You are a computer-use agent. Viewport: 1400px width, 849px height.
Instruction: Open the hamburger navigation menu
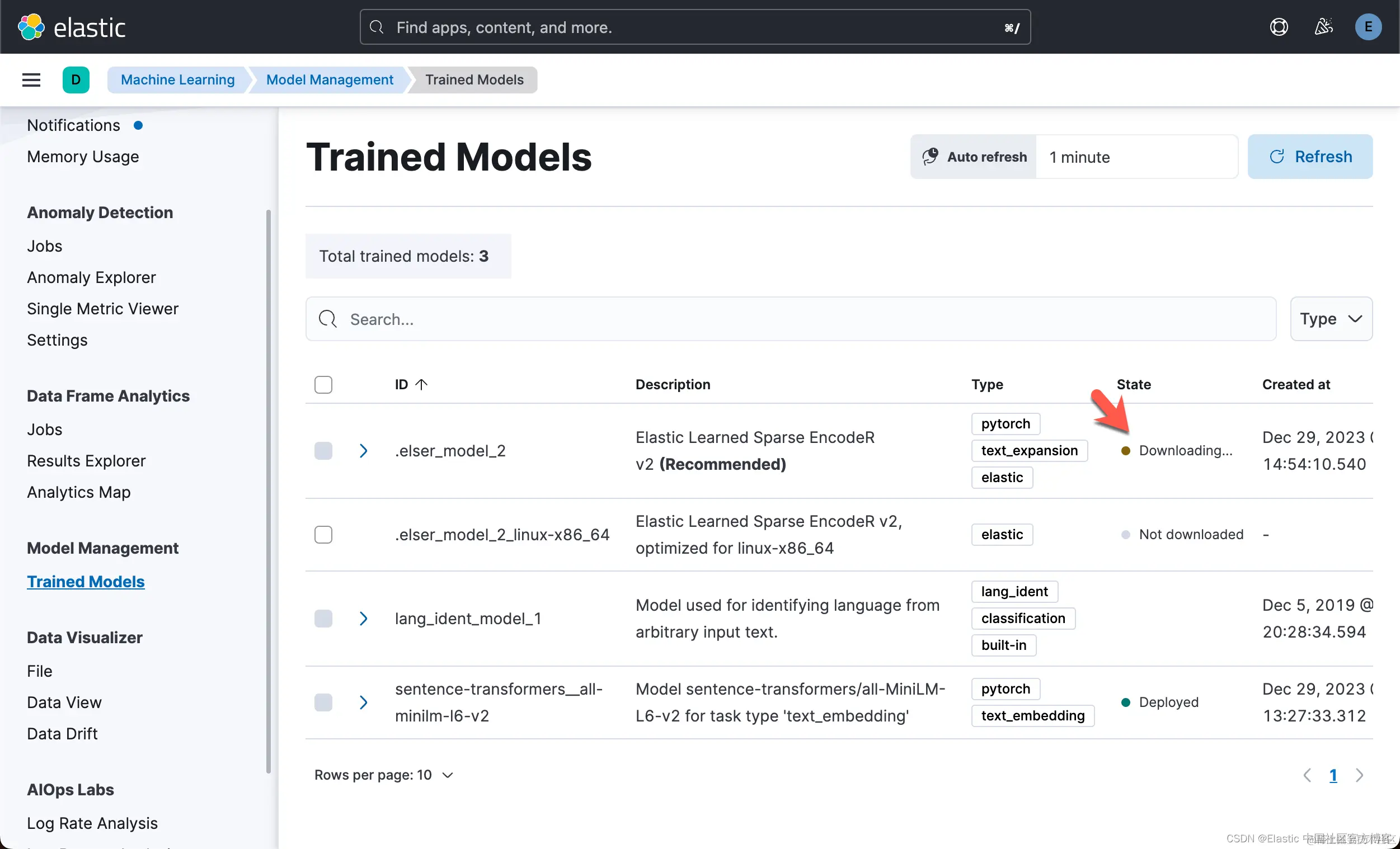31,80
